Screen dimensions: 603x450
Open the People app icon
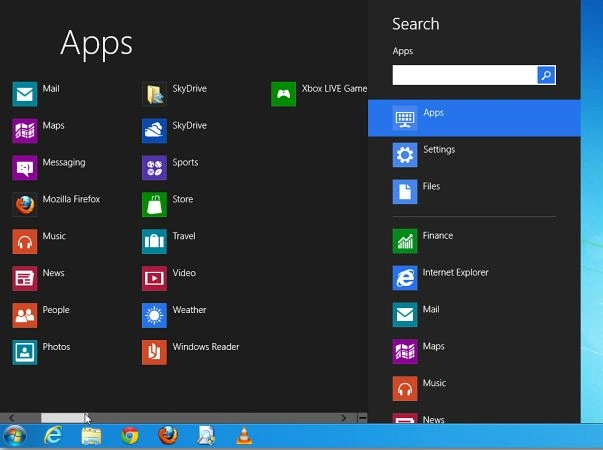pos(25,315)
